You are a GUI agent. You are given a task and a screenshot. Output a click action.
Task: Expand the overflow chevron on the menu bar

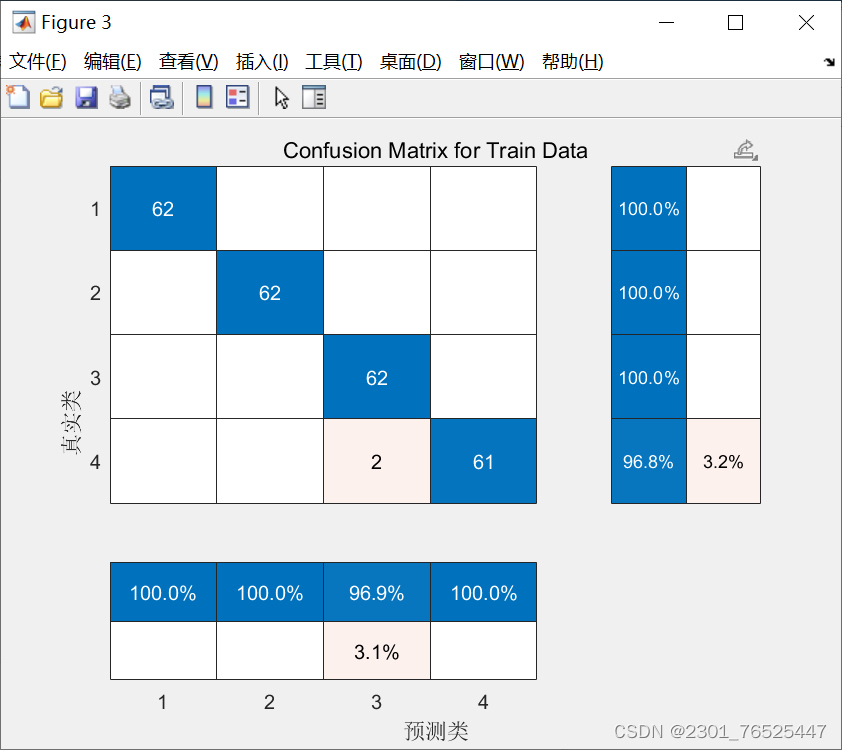point(829,61)
